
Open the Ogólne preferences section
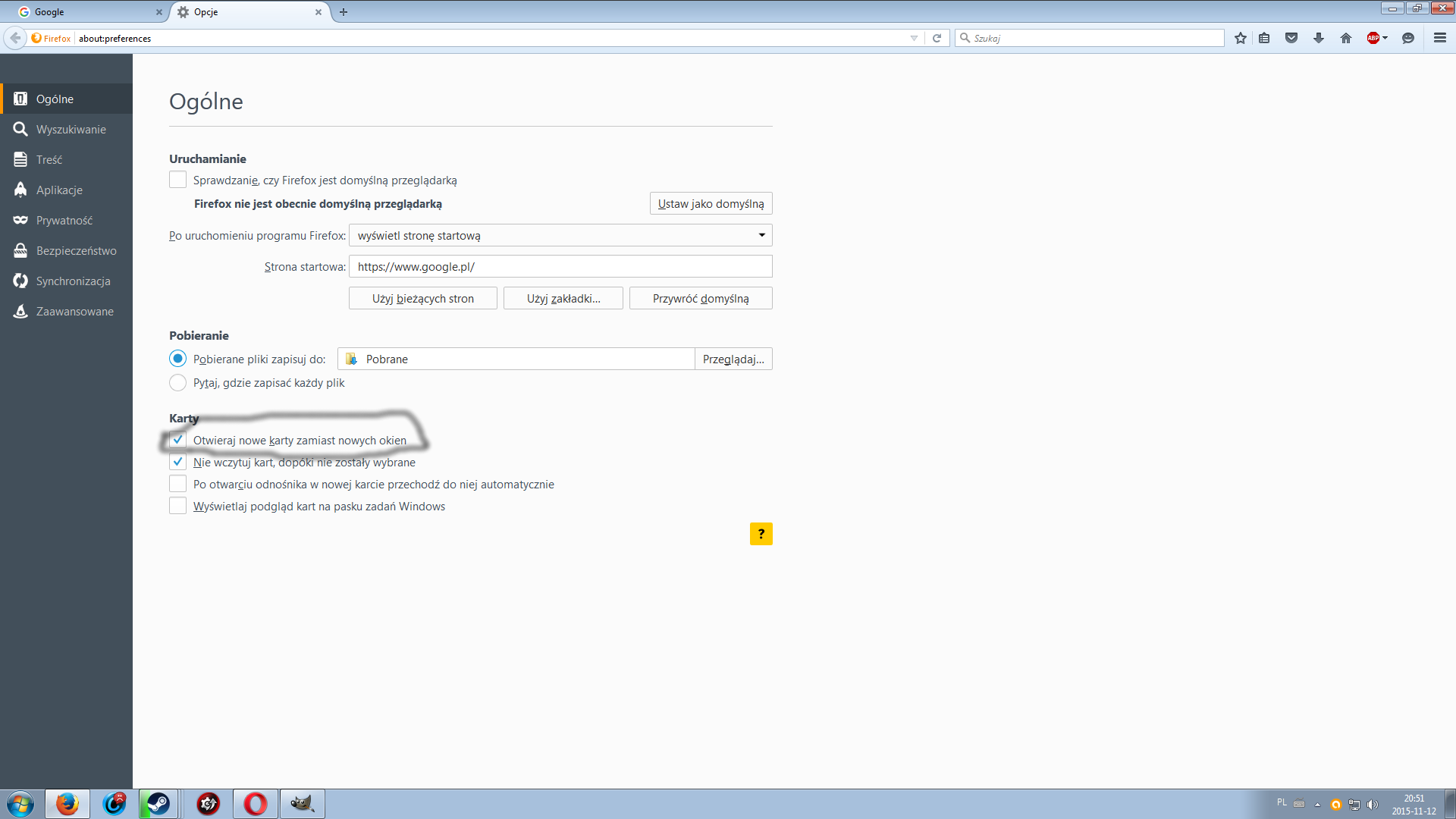(x=67, y=99)
